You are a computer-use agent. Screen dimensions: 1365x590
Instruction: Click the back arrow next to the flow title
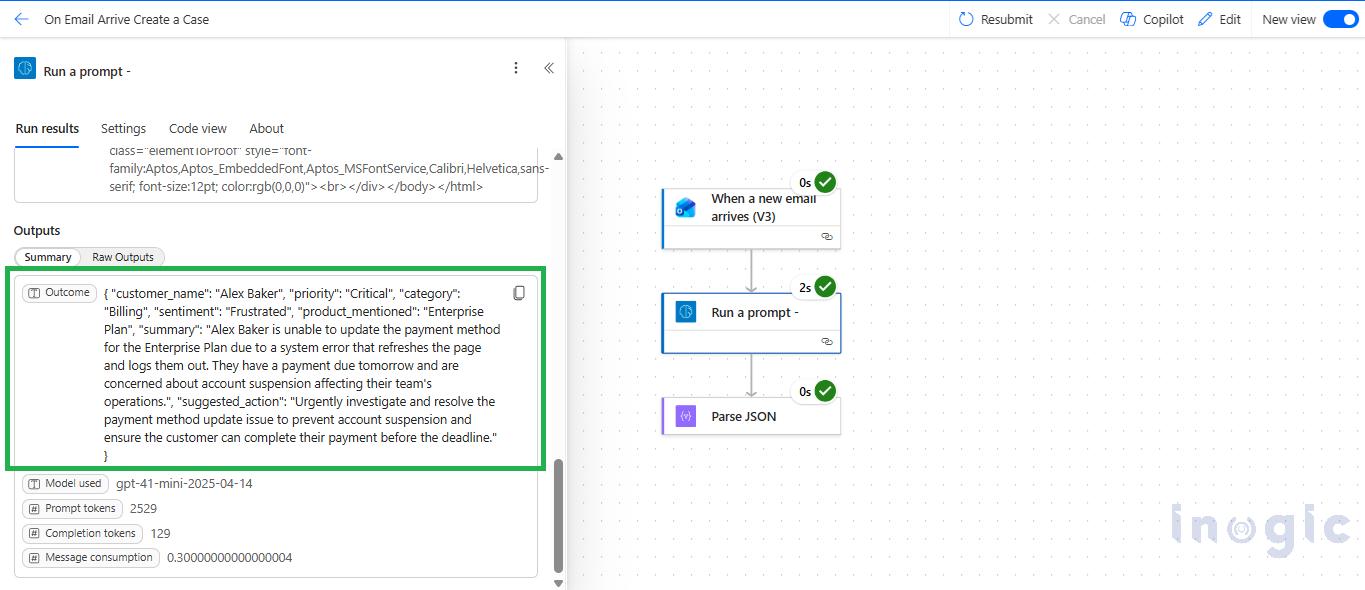pyautogui.click(x=20, y=18)
